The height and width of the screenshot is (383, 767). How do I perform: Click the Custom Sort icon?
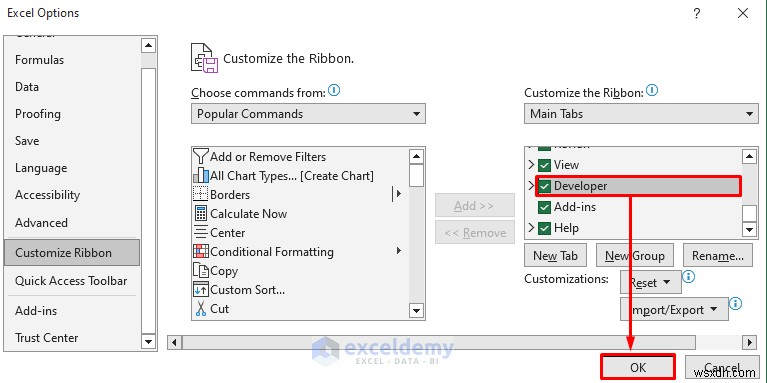[x=201, y=290]
